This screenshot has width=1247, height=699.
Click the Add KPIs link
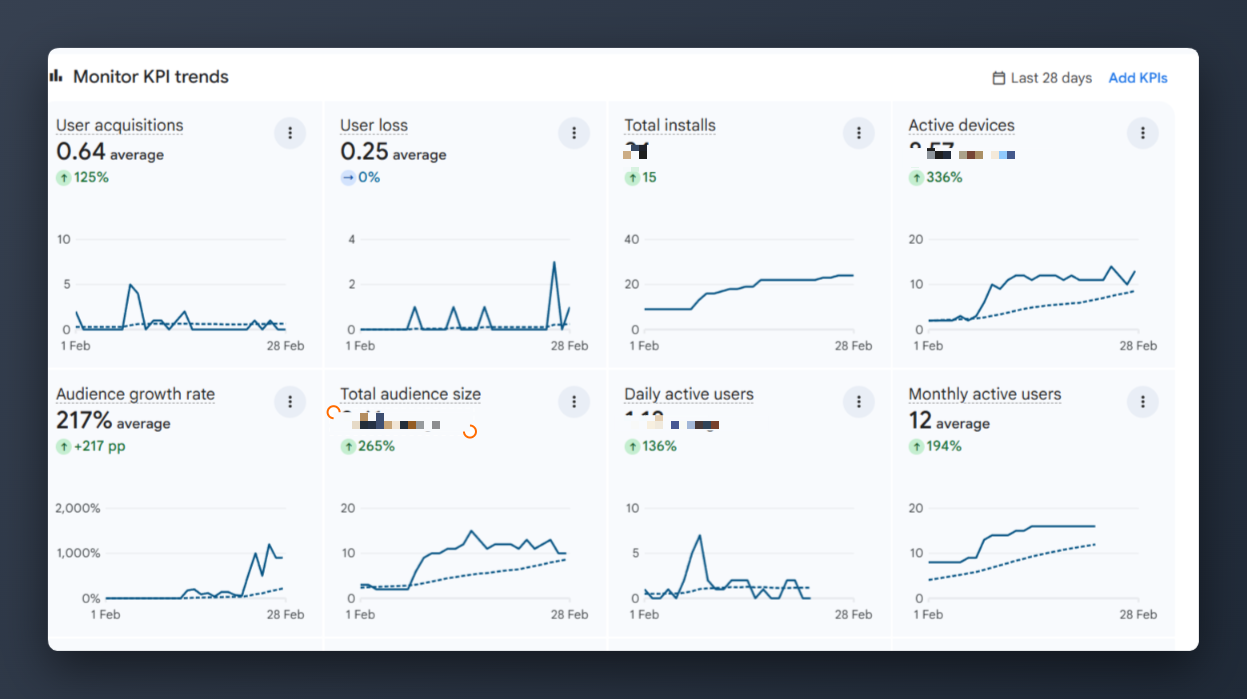click(1138, 78)
